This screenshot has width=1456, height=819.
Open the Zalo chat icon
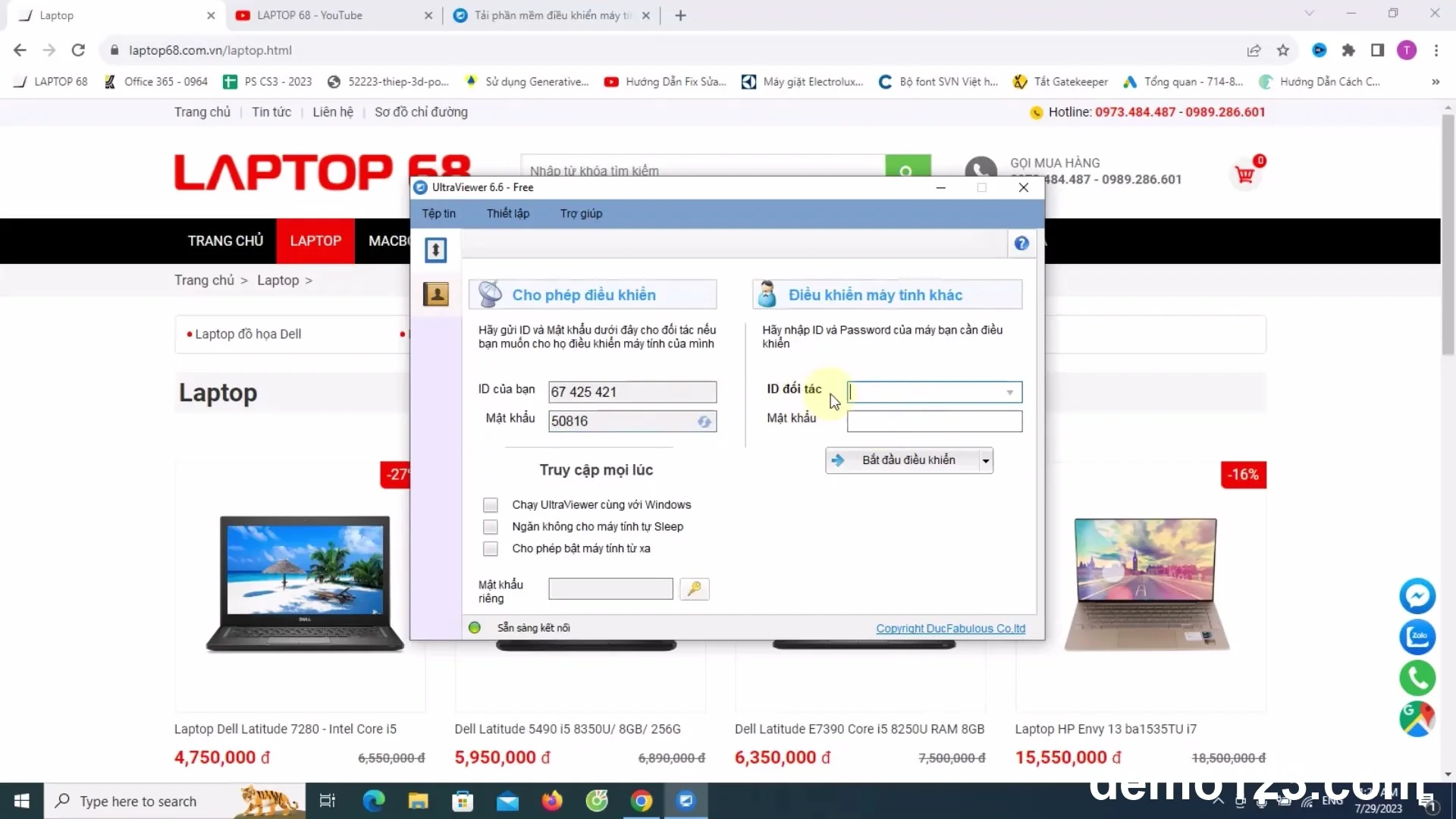pyautogui.click(x=1417, y=637)
